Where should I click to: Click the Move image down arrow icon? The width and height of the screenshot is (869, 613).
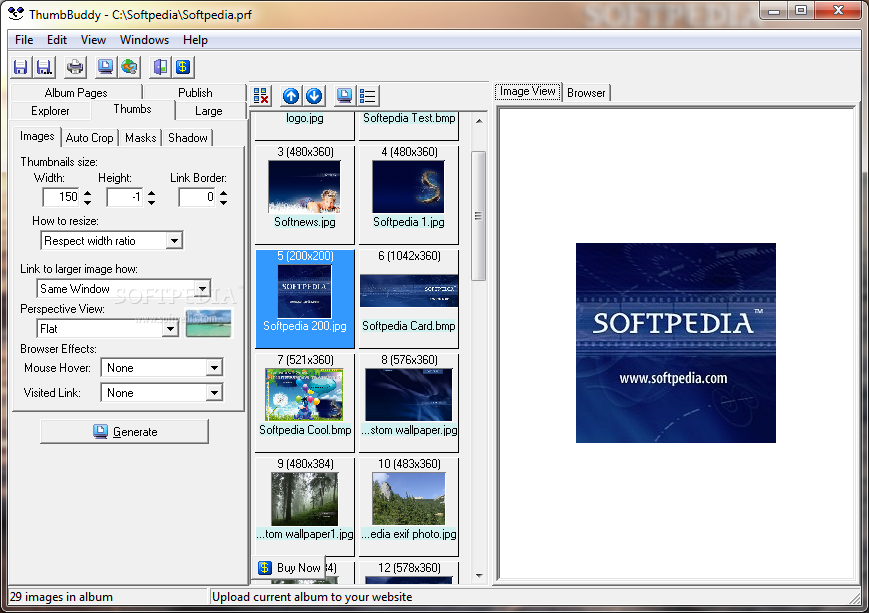314,96
